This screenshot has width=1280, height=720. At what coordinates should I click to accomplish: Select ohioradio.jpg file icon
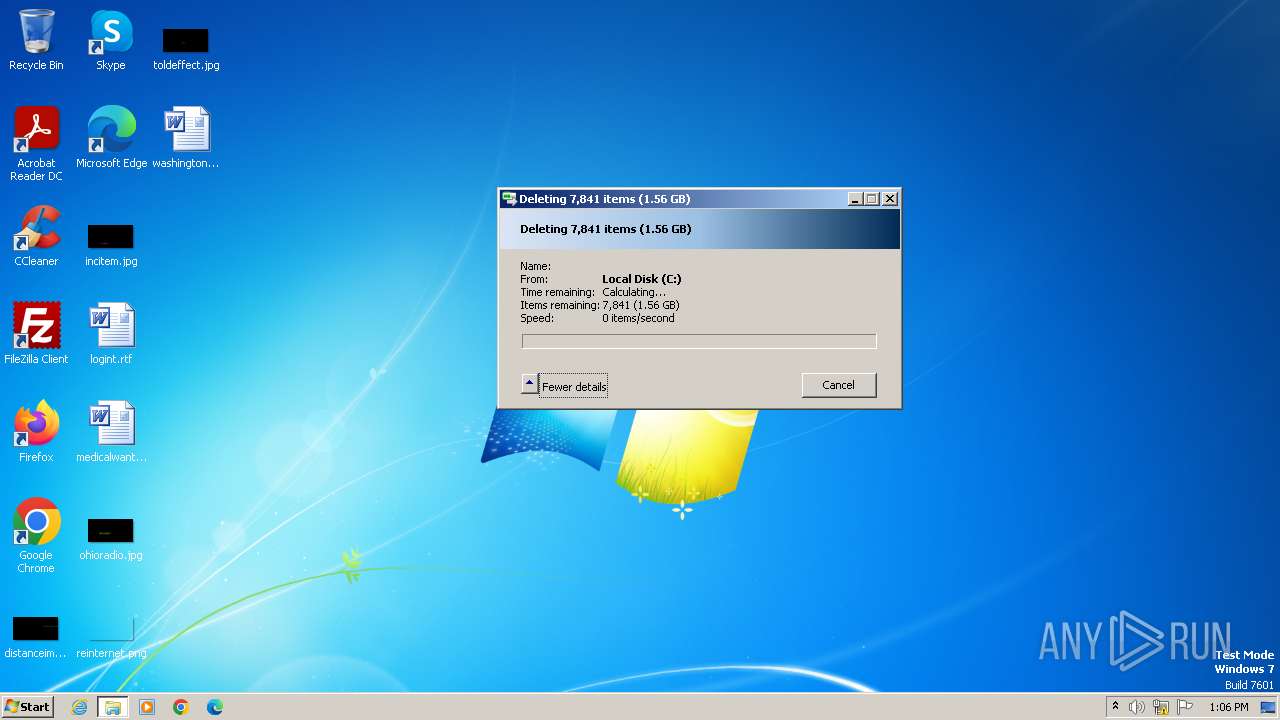[x=111, y=538]
